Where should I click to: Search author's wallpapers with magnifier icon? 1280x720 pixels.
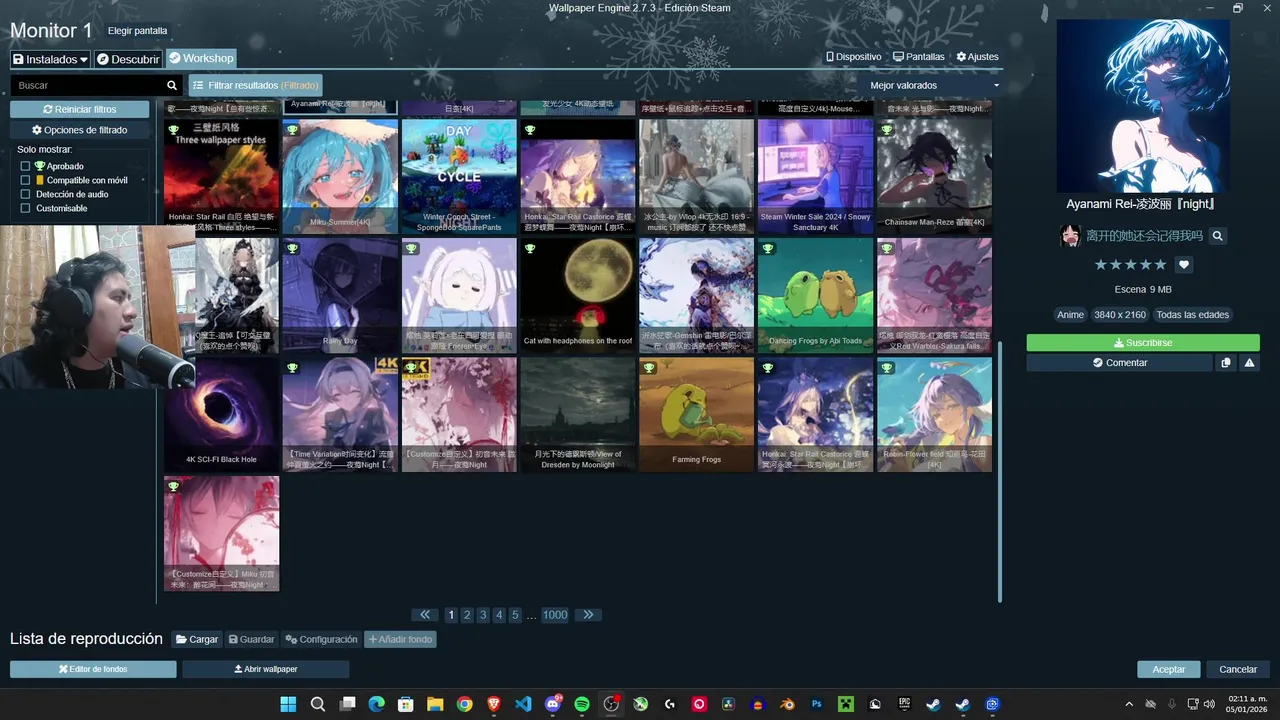[x=1218, y=236]
